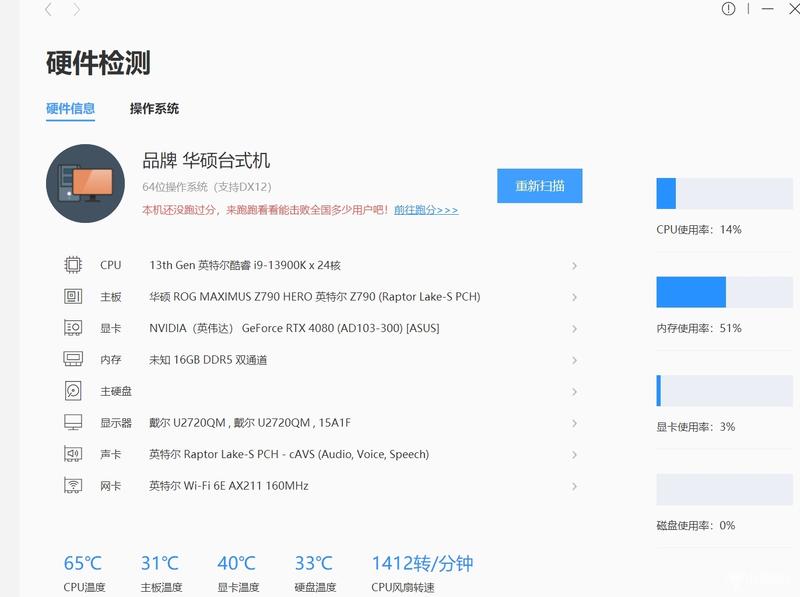Expand the 内存 row chevron

click(x=574, y=360)
